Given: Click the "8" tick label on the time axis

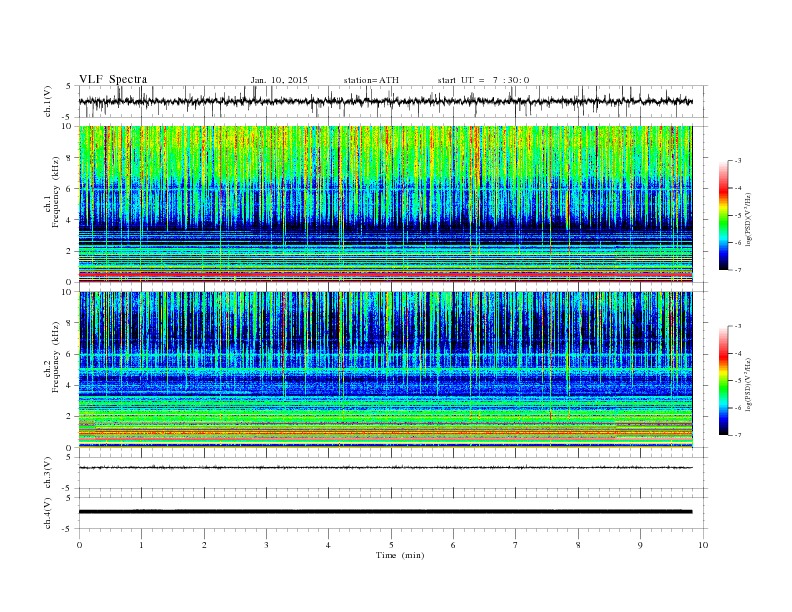Looking at the screenshot, I should click(578, 545).
